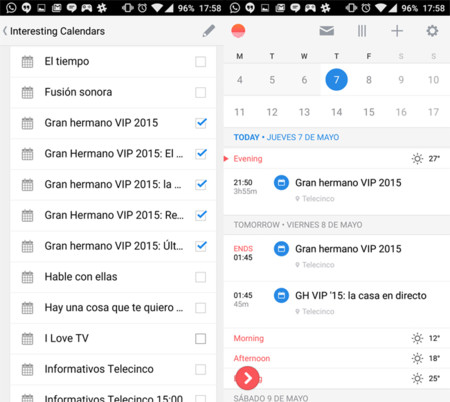Tap the pencil edit icon

click(x=209, y=31)
